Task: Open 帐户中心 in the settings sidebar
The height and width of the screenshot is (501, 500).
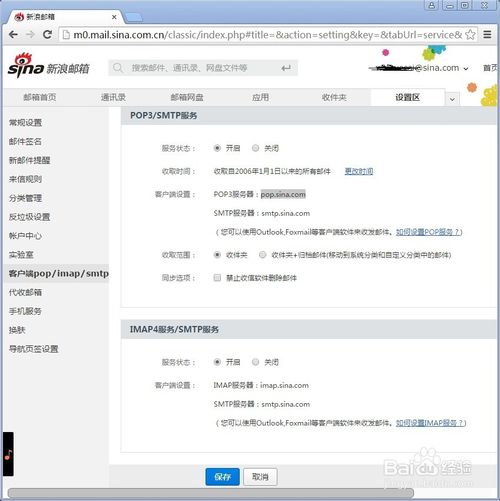Action: [x=25, y=236]
